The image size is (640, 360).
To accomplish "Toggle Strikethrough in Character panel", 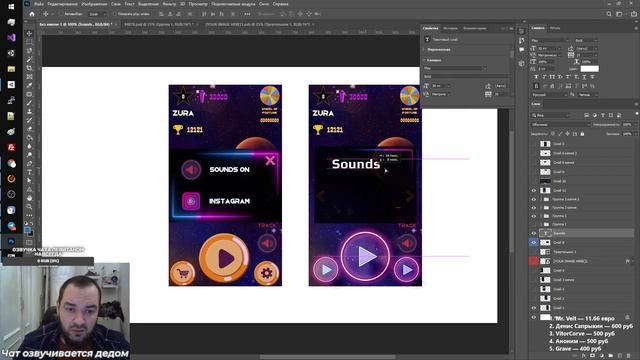I will click(x=592, y=77).
